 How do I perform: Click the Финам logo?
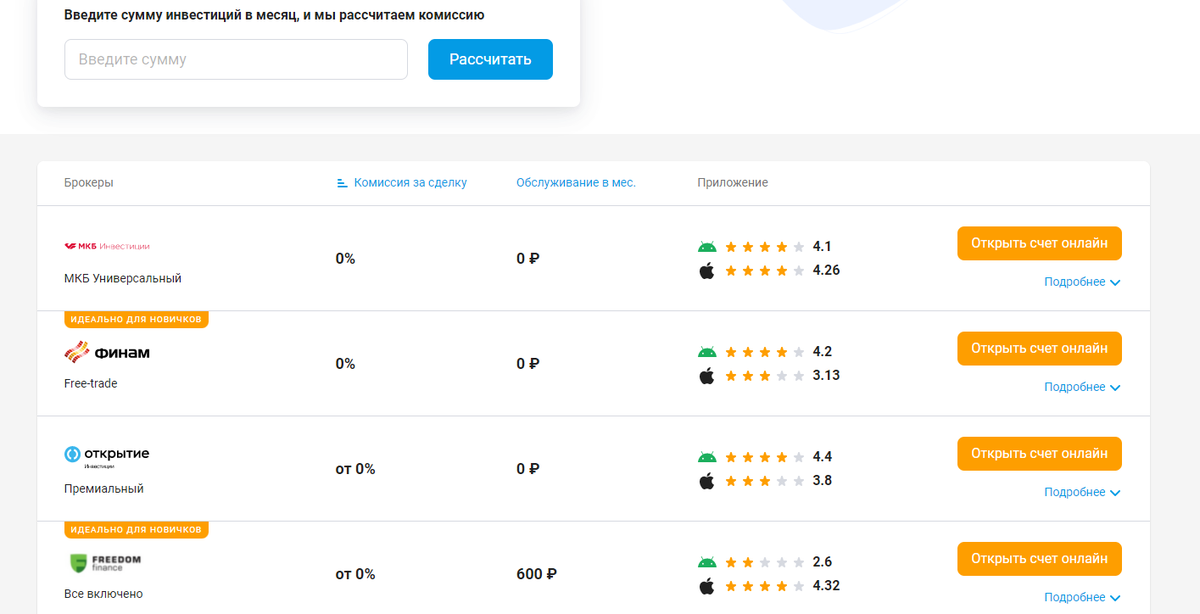tap(107, 352)
